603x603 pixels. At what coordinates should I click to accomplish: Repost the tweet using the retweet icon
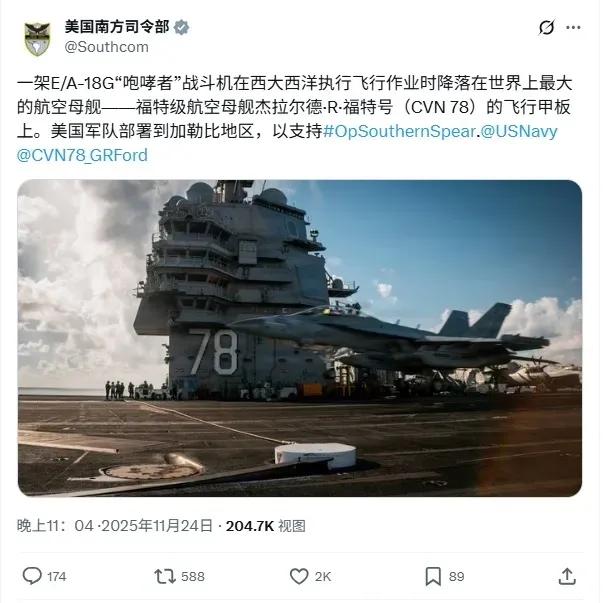point(165,576)
